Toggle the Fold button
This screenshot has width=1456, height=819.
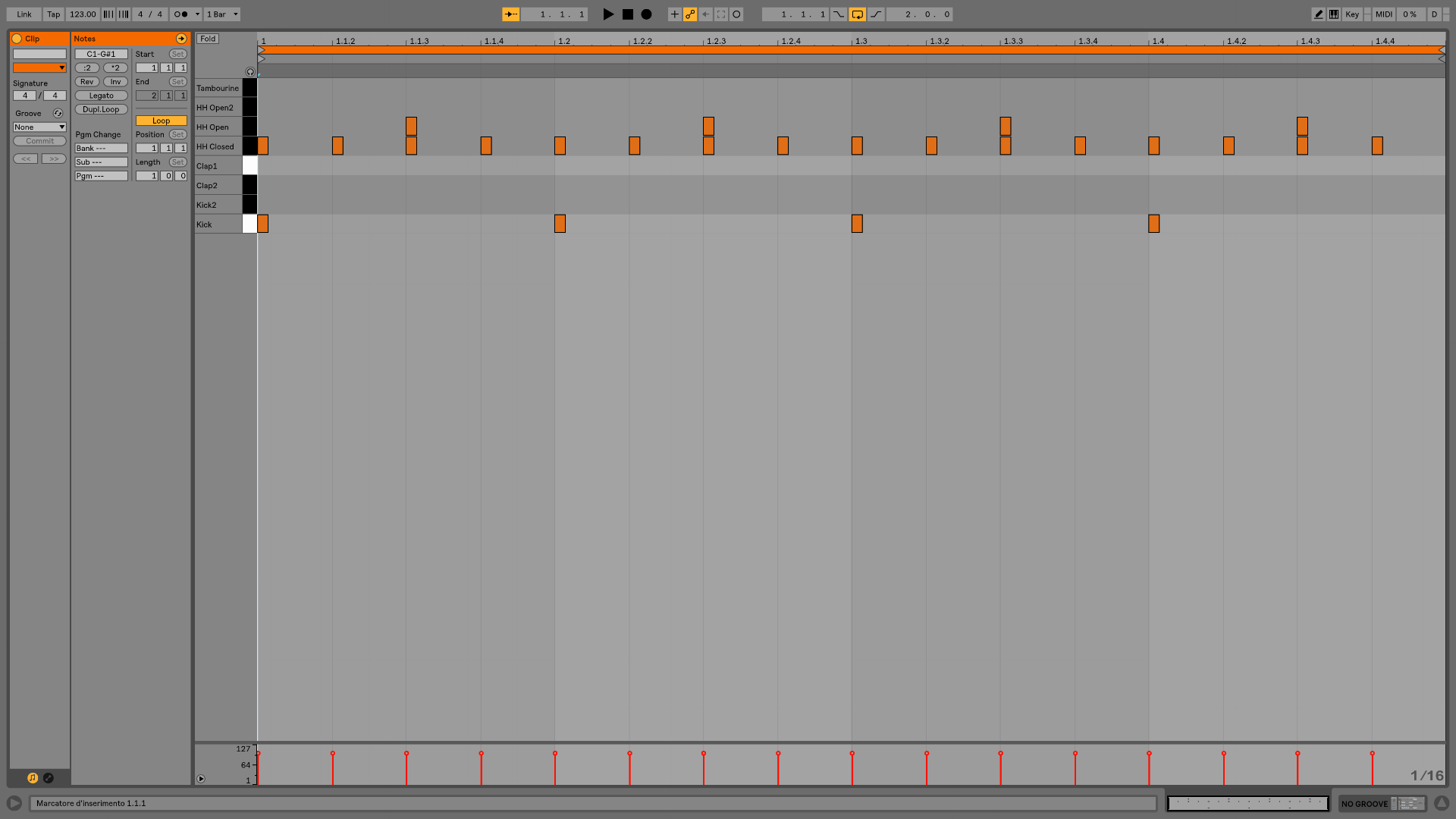(x=208, y=39)
